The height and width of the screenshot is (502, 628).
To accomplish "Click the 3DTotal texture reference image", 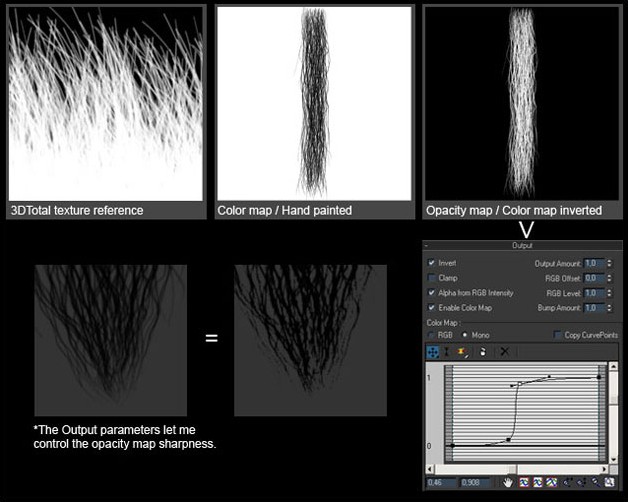I will (x=106, y=103).
